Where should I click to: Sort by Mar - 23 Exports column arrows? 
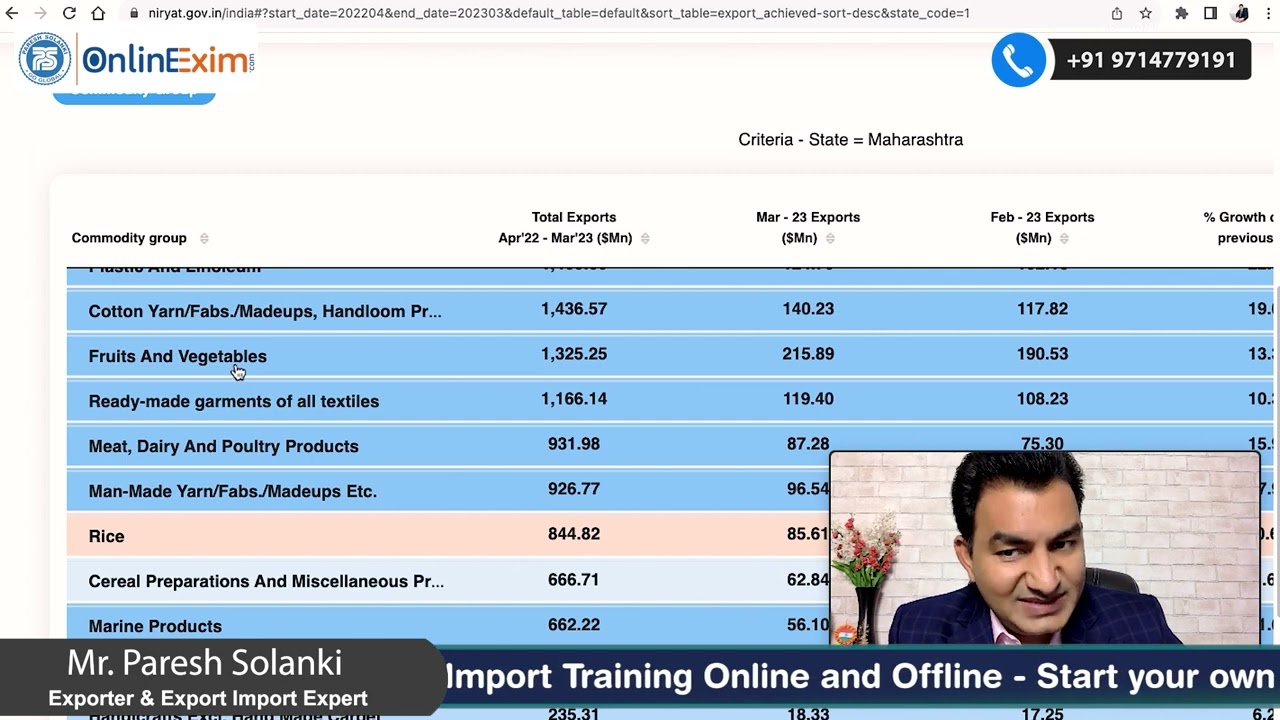tap(830, 238)
